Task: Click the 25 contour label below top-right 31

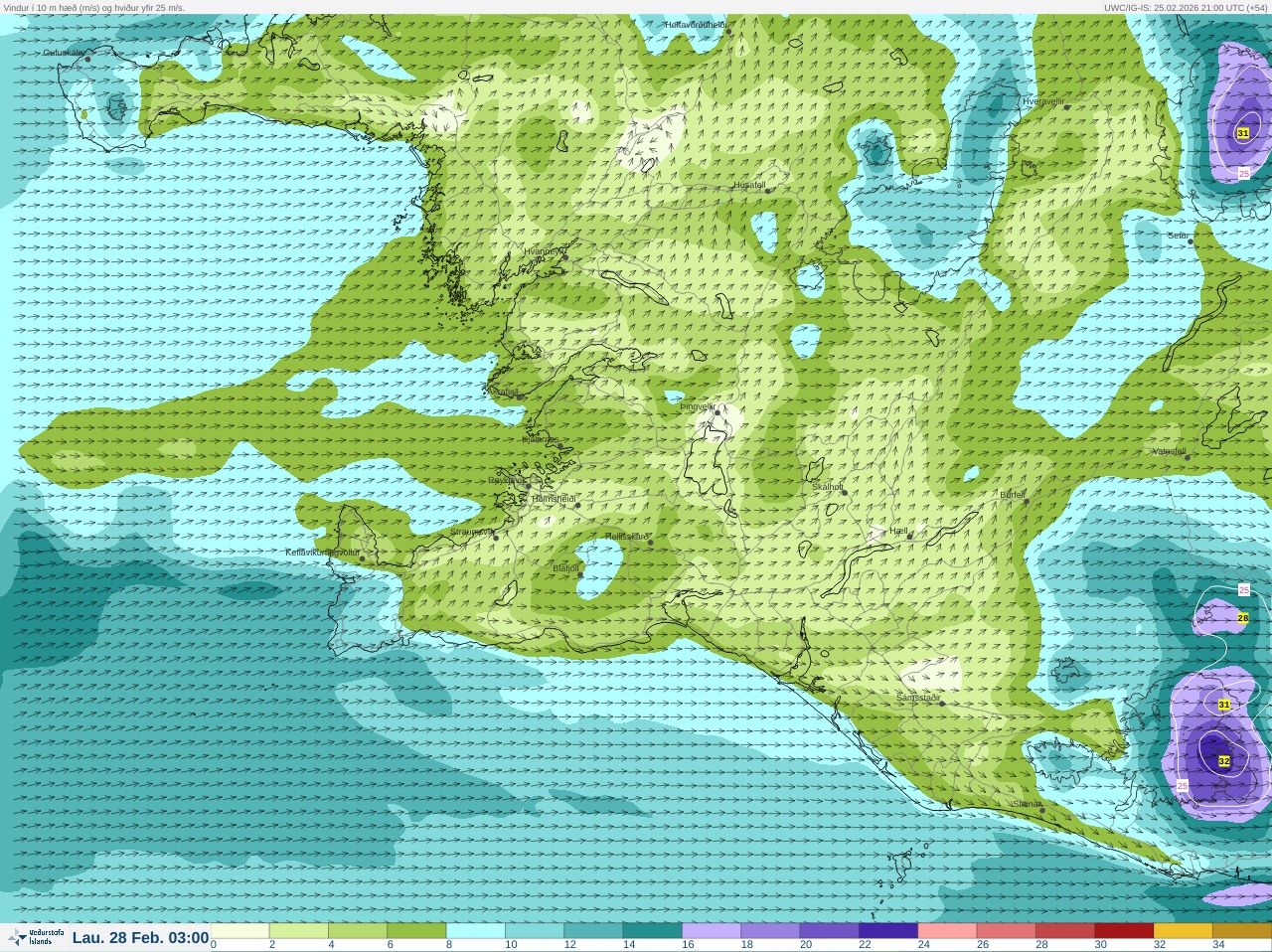Action: tap(1244, 174)
